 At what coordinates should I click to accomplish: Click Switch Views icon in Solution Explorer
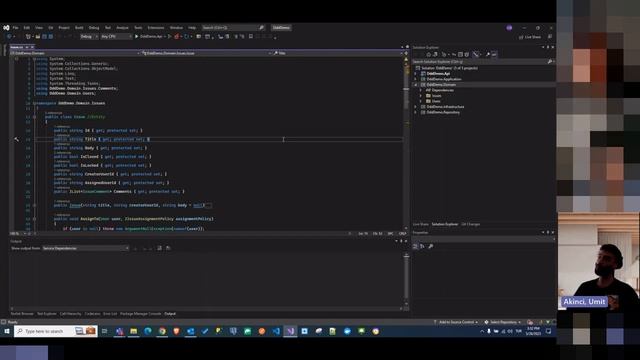coord(436,54)
